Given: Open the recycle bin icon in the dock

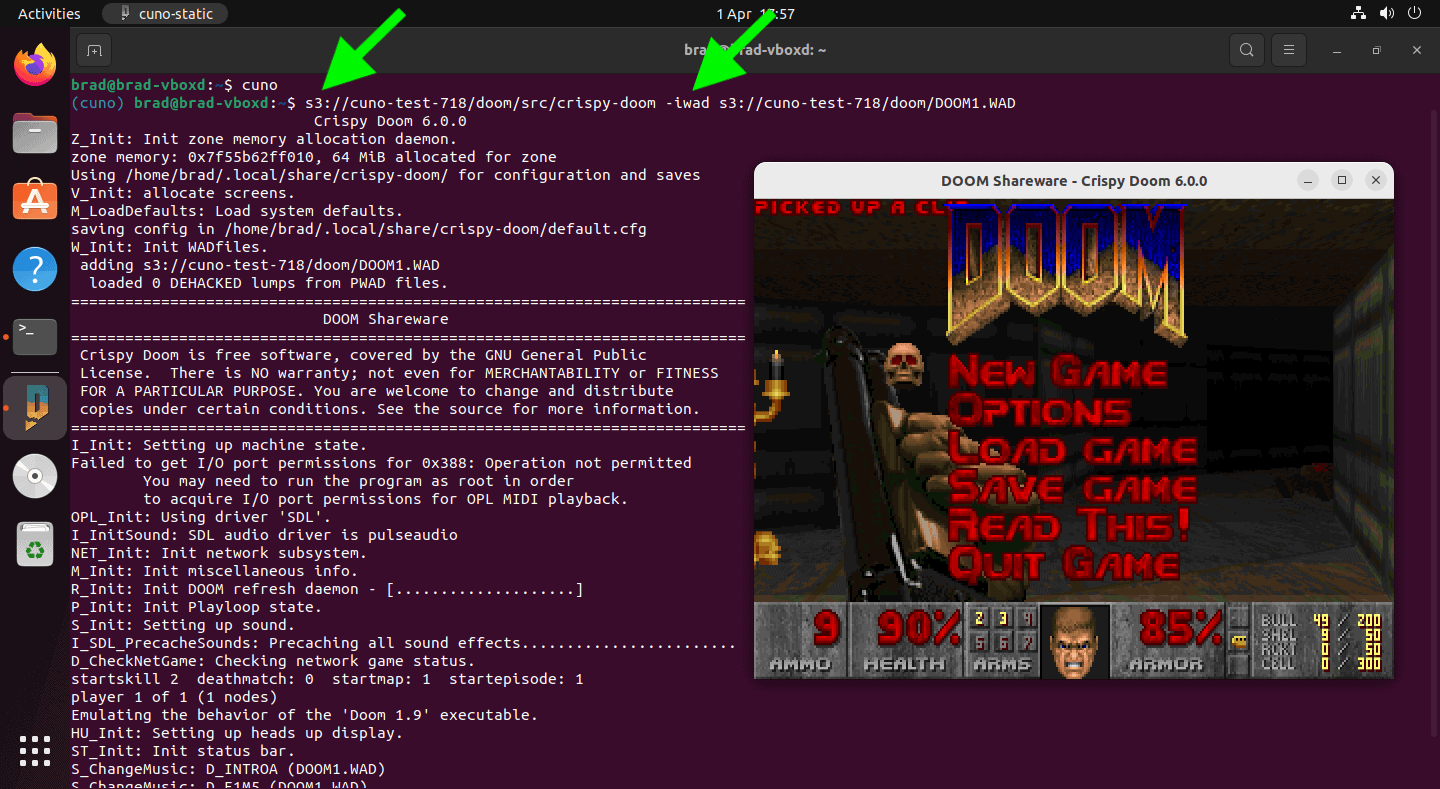Looking at the screenshot, I should click(35, 545).
